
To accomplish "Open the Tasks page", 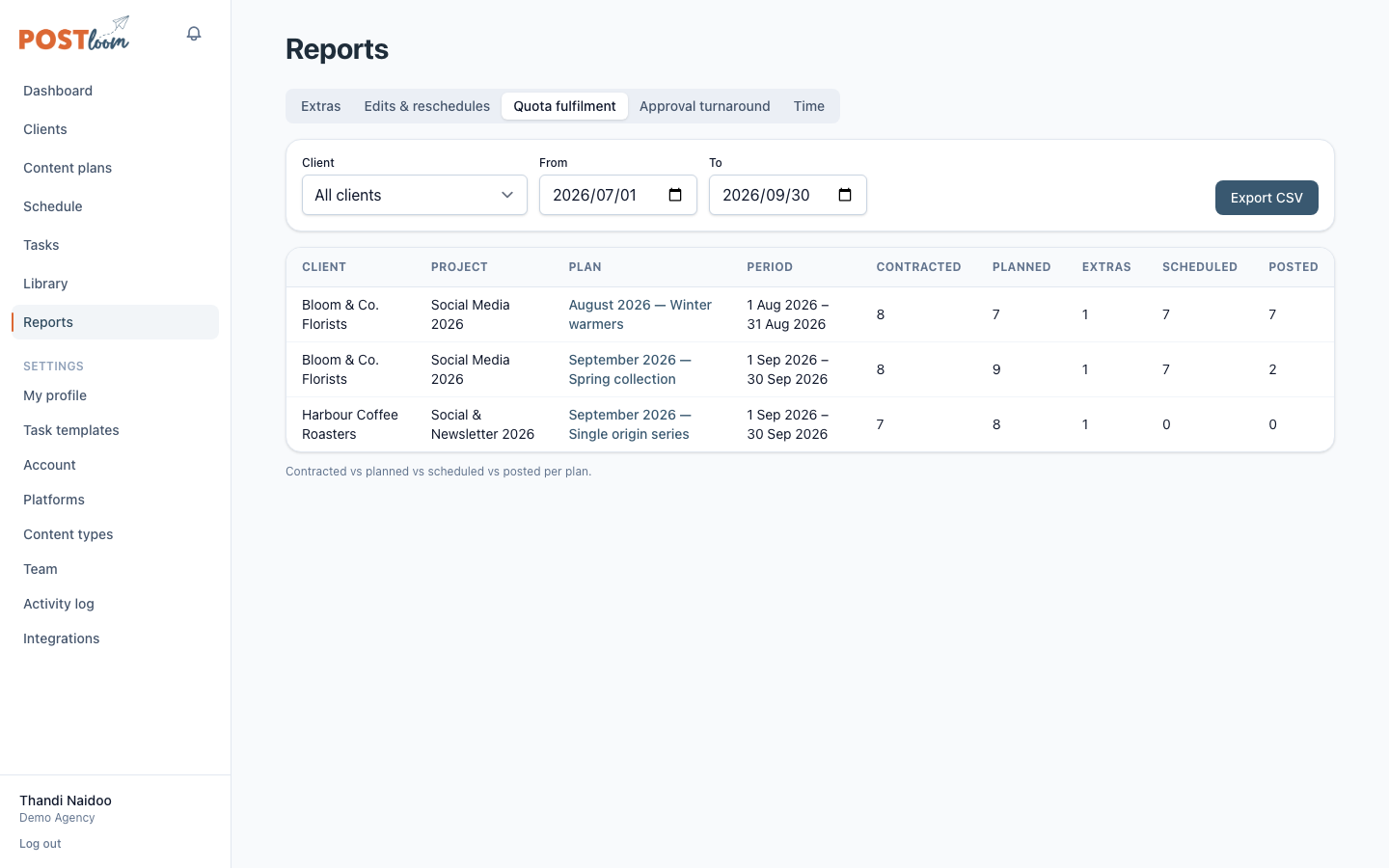I will [116, 245].
